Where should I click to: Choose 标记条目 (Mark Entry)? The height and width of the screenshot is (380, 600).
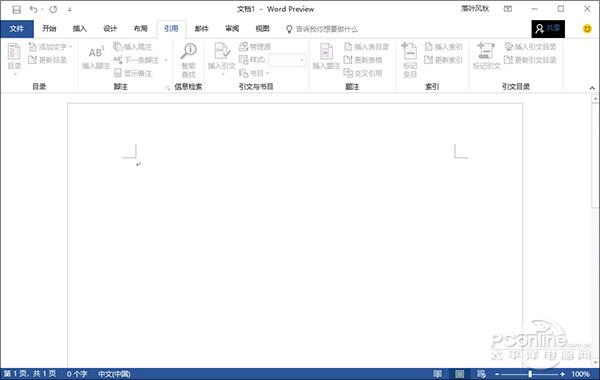[x=409, y=60]
